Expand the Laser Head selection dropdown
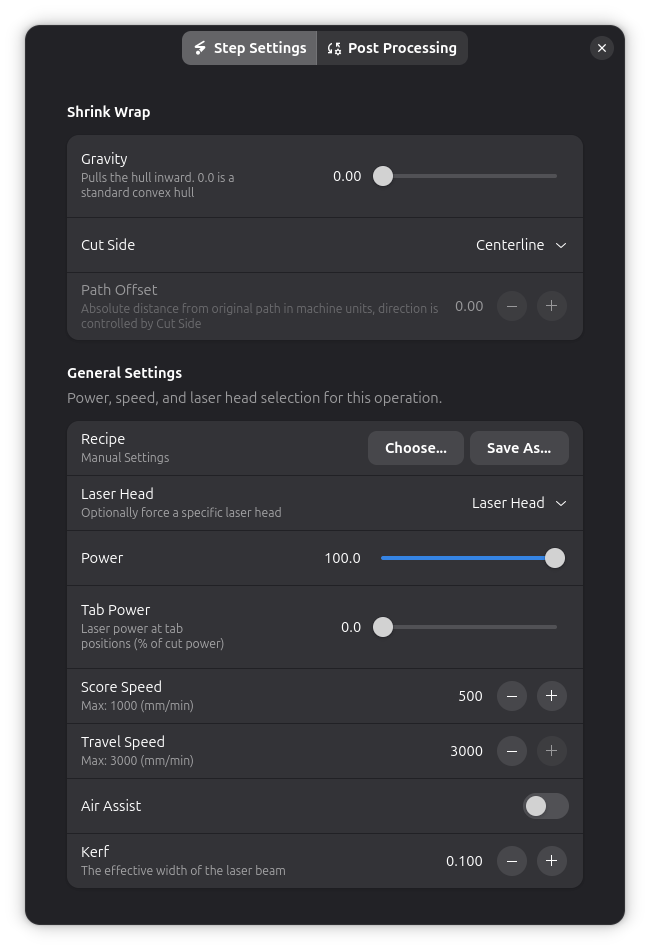The image size is (650, 950). tap(519, 503)
